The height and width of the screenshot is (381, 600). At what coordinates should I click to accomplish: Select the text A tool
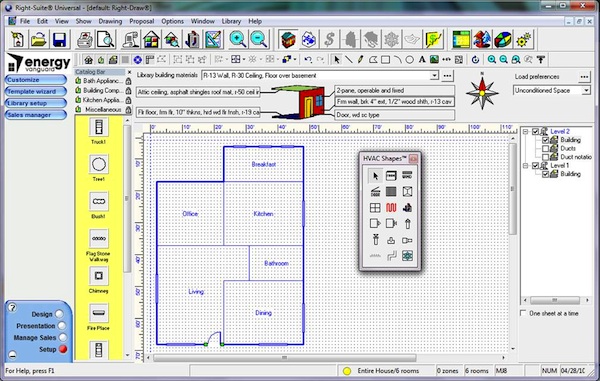422,60
